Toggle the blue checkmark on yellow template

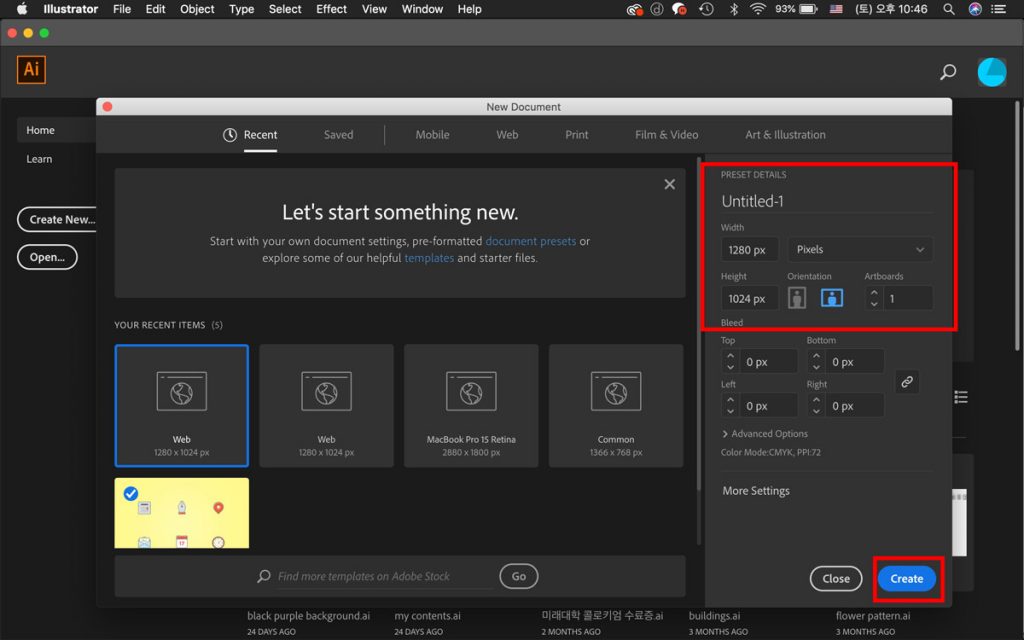tap(131, 494)
